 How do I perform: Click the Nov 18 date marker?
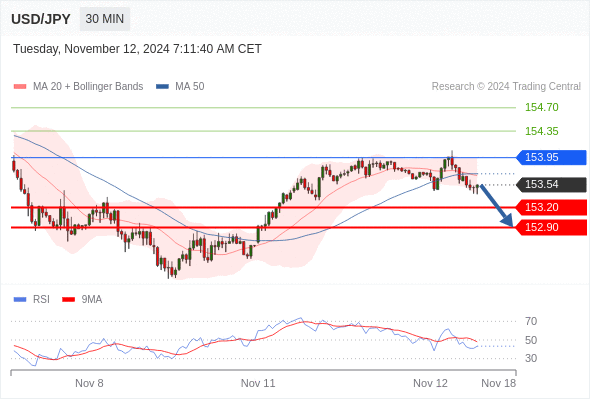tap(499, 383)
